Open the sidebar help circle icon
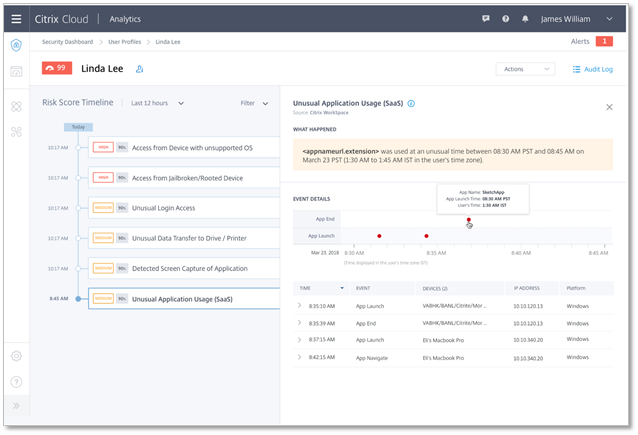Screen dimensions: 638x435 tap(16, 382)
